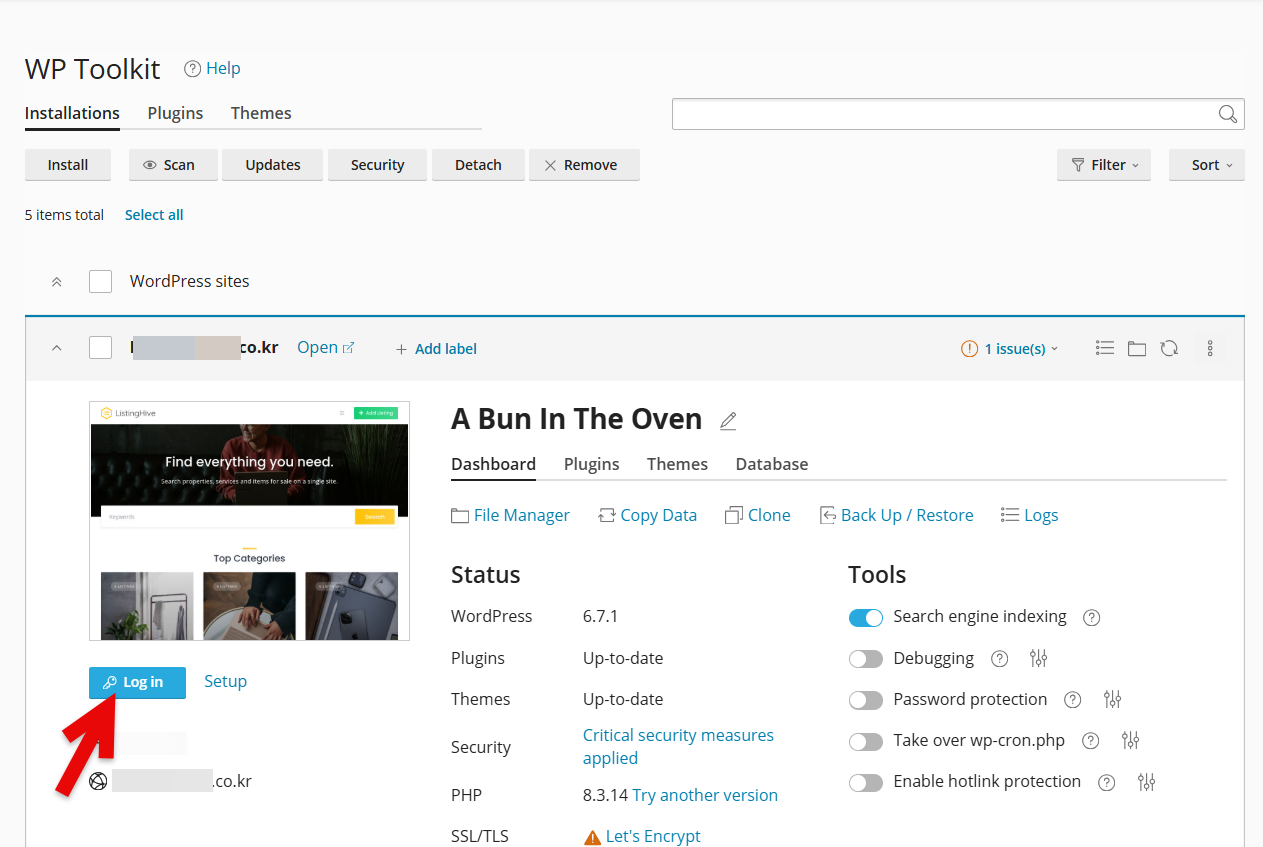1263x847 pixels.
Task: Click help icon next to Password protection
Action: [1073, 700]
